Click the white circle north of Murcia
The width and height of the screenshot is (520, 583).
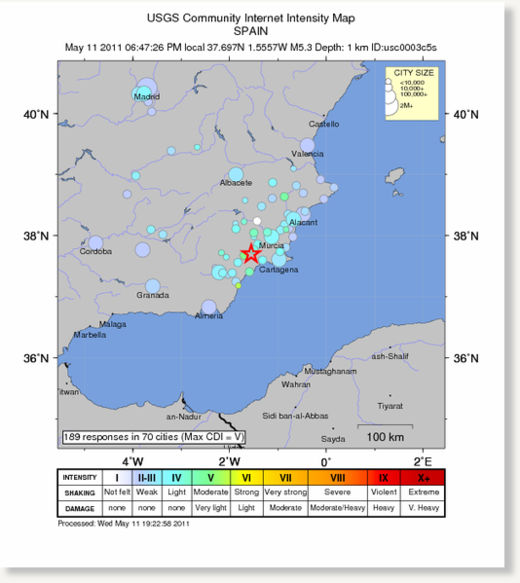click(x=257, y=221)
